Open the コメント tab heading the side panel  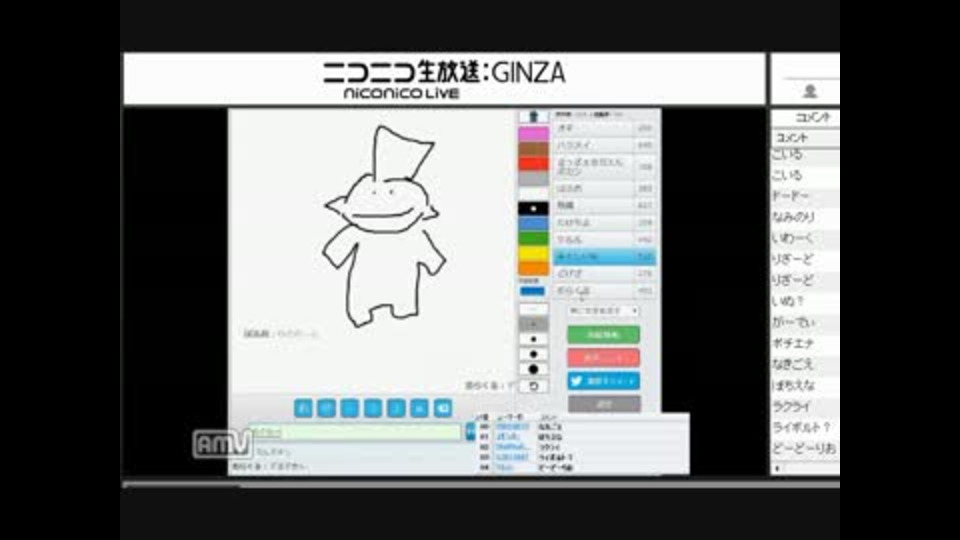813,117
